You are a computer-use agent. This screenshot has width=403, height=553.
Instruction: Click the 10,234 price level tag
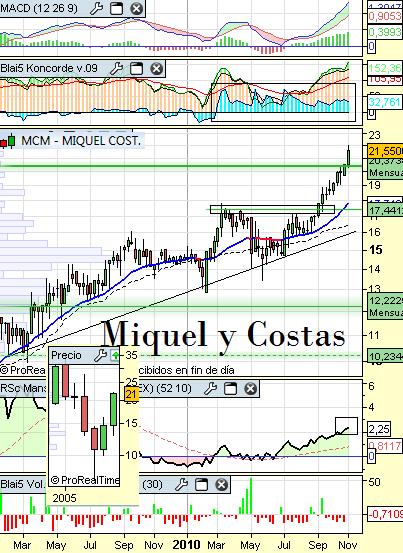(x=385, y=357)
